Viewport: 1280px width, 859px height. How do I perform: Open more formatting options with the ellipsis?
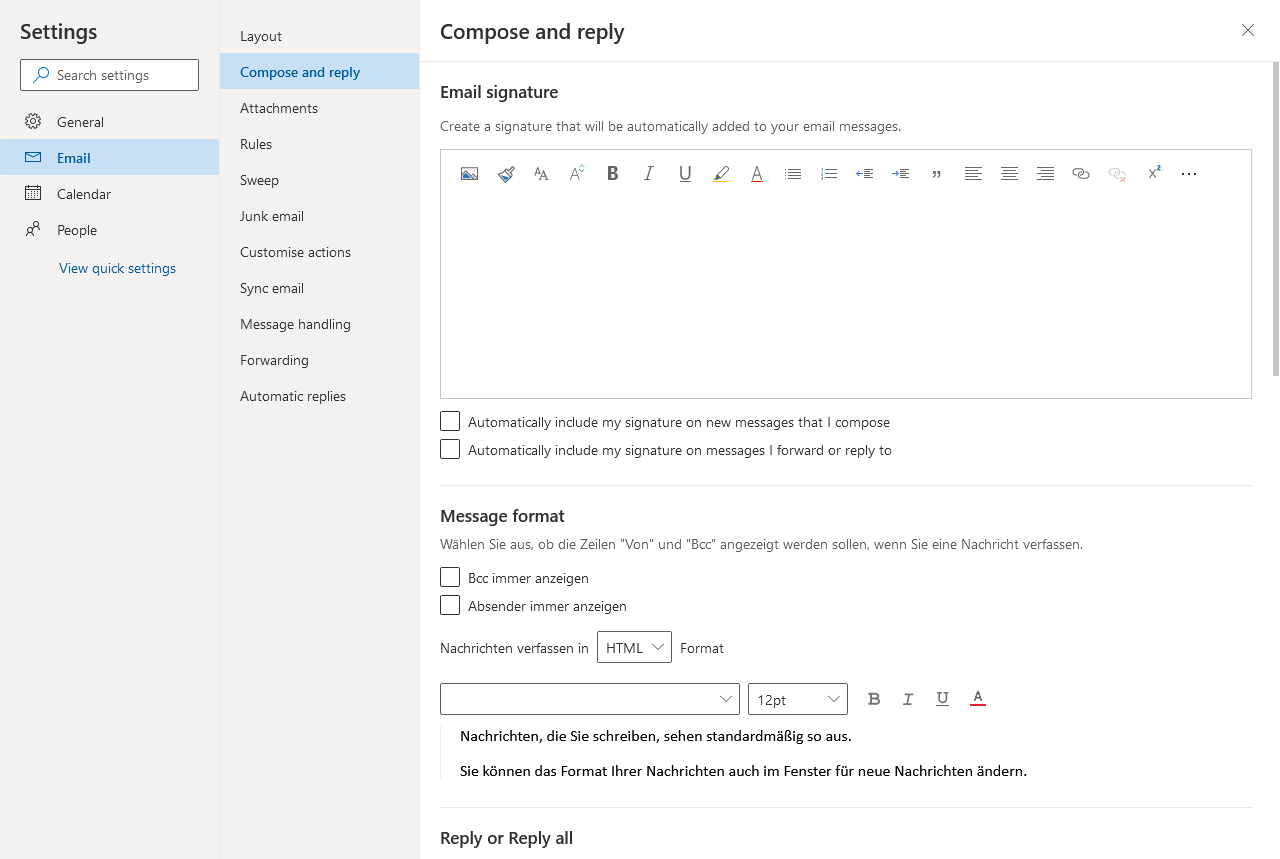1189,173
